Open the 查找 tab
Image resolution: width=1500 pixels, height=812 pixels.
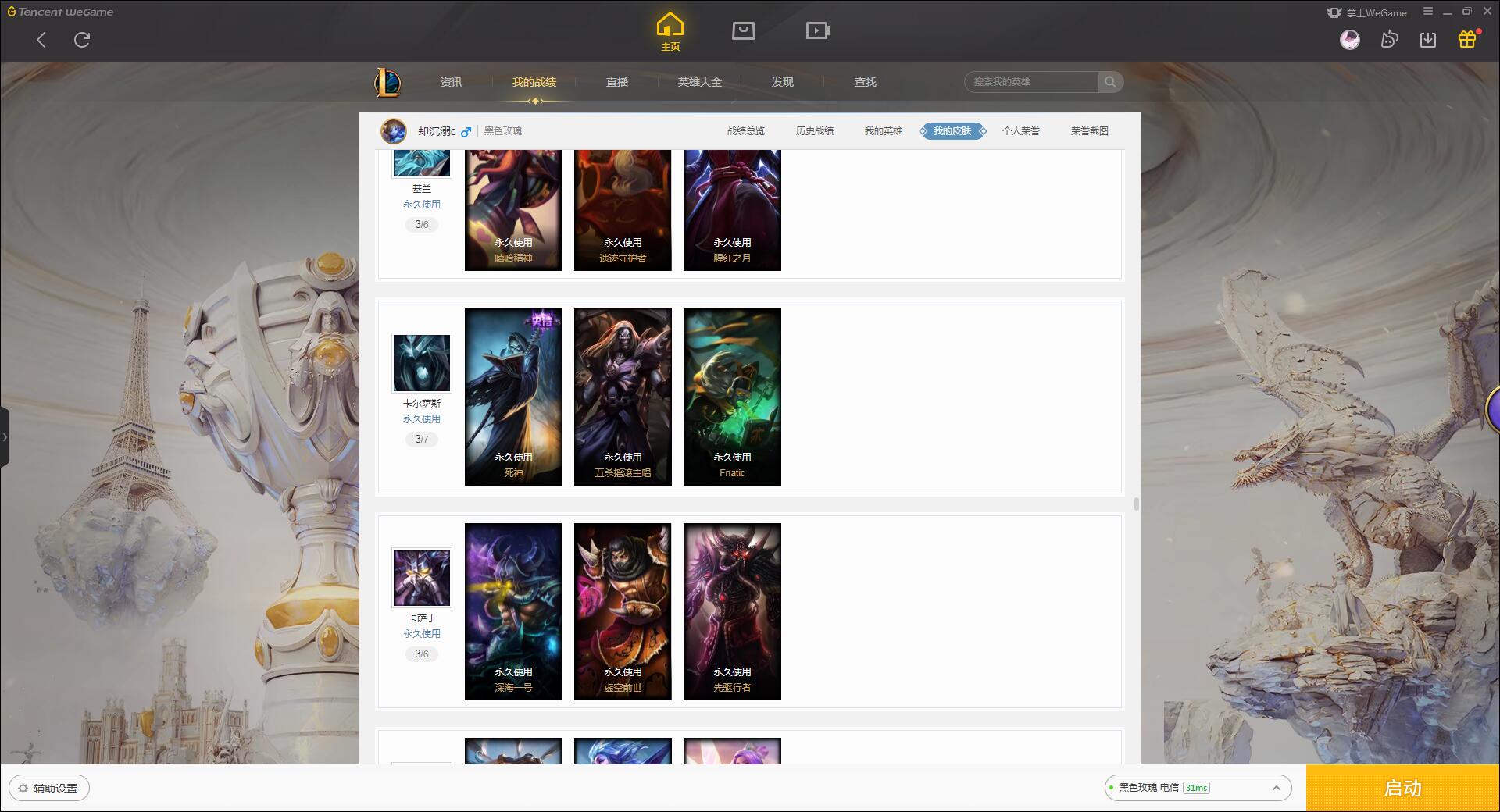point(866,82)
